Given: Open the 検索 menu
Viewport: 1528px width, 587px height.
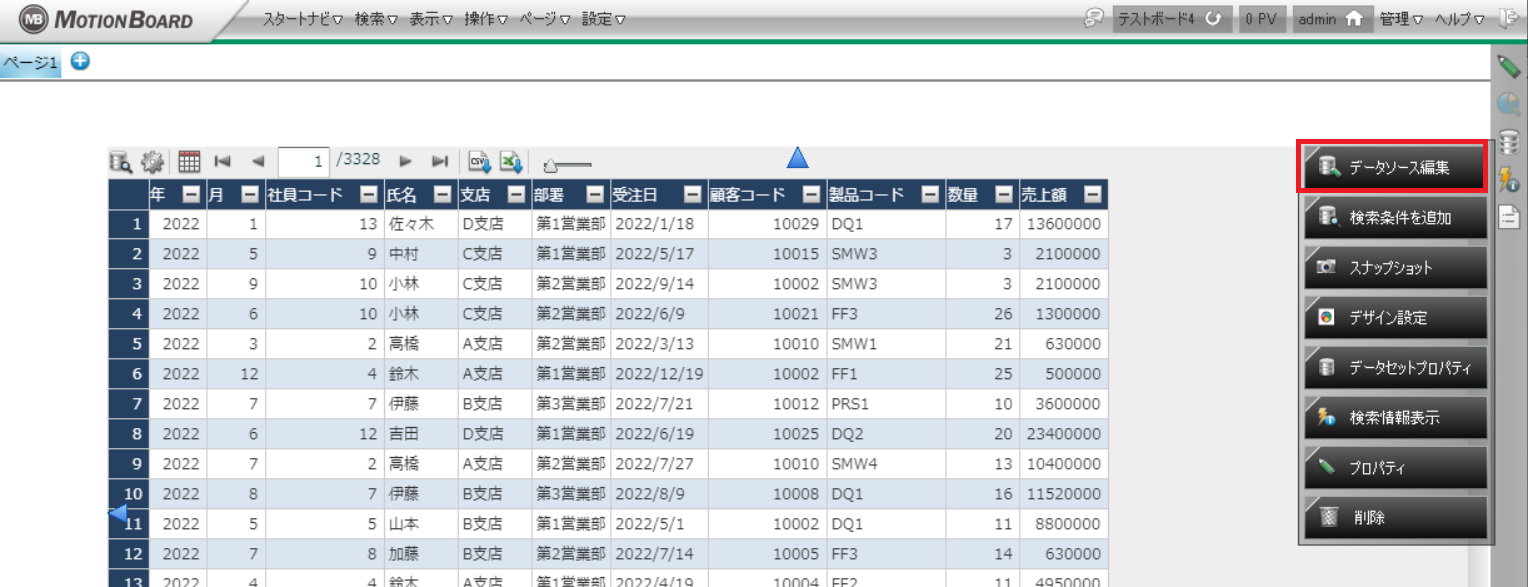Looking at the screenshot, I should pos(376,19).
